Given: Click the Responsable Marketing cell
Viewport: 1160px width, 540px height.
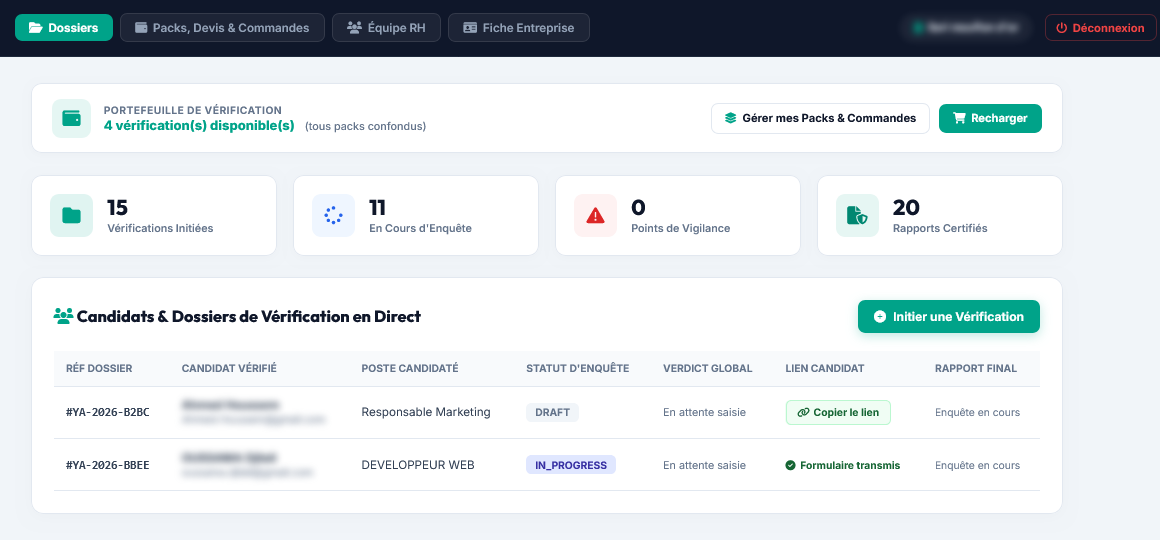Looking at the screenshot, I should pos(425,412).
